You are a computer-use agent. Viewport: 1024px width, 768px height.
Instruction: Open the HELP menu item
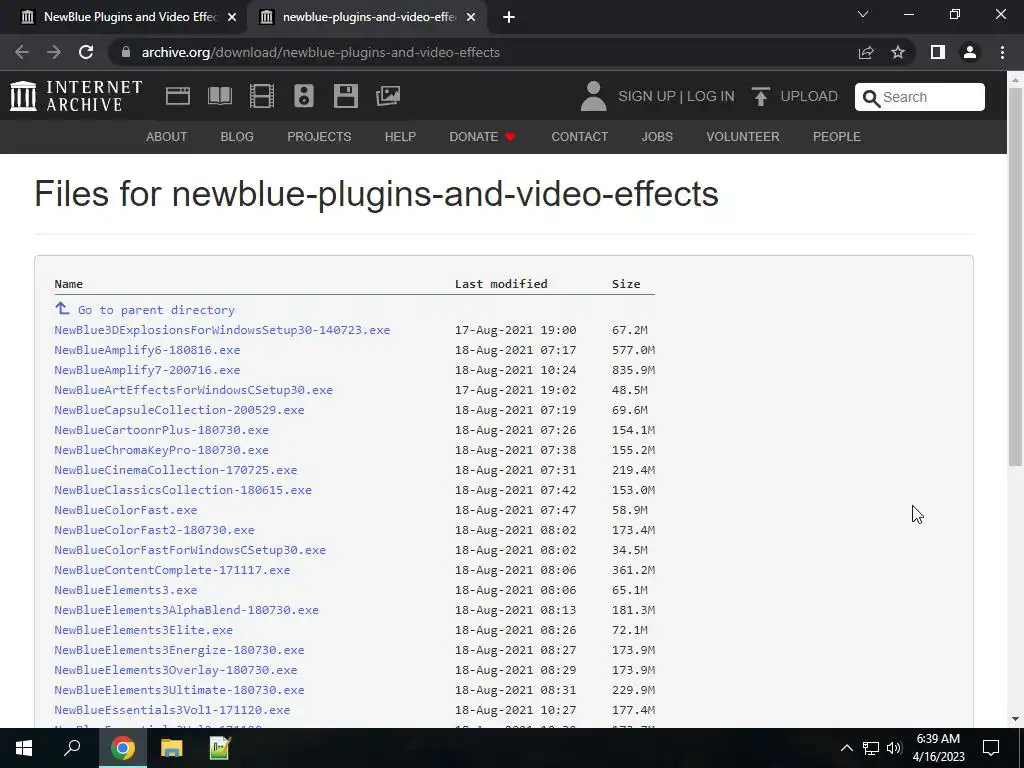(400, 136)
